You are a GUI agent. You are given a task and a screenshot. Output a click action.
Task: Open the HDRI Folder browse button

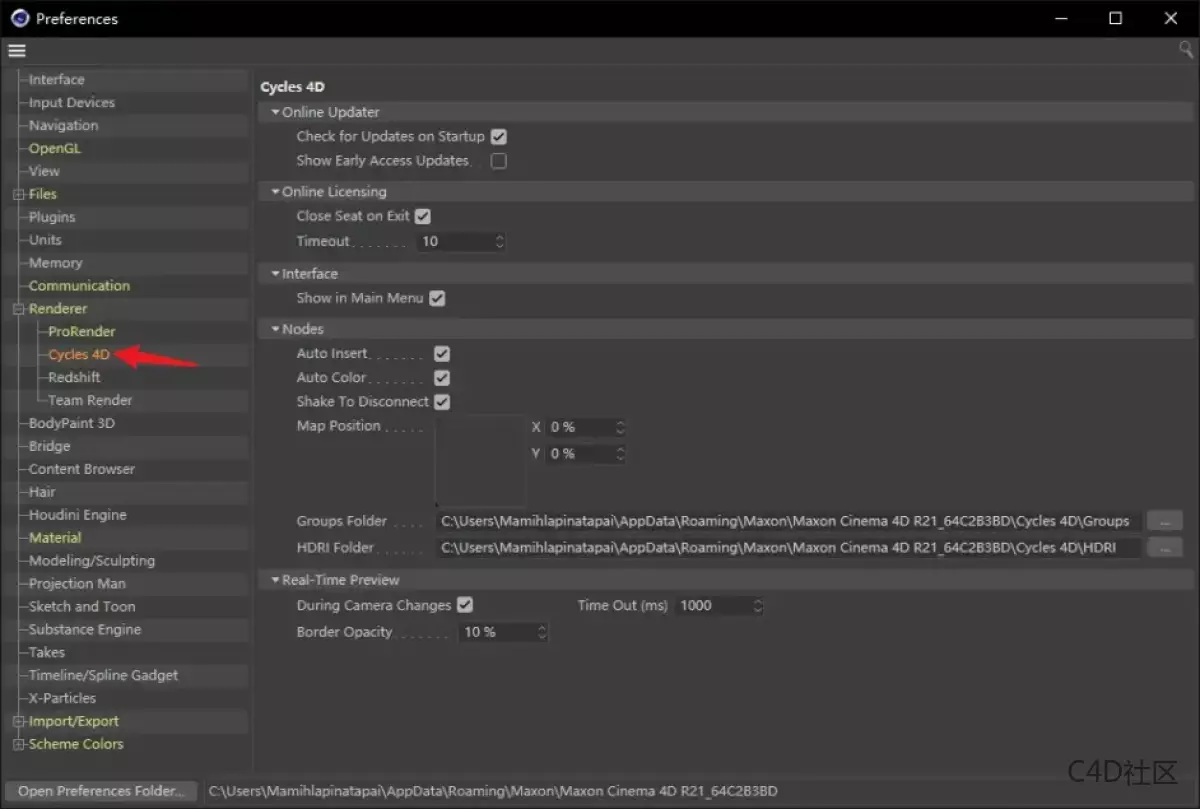(1163, 547)
